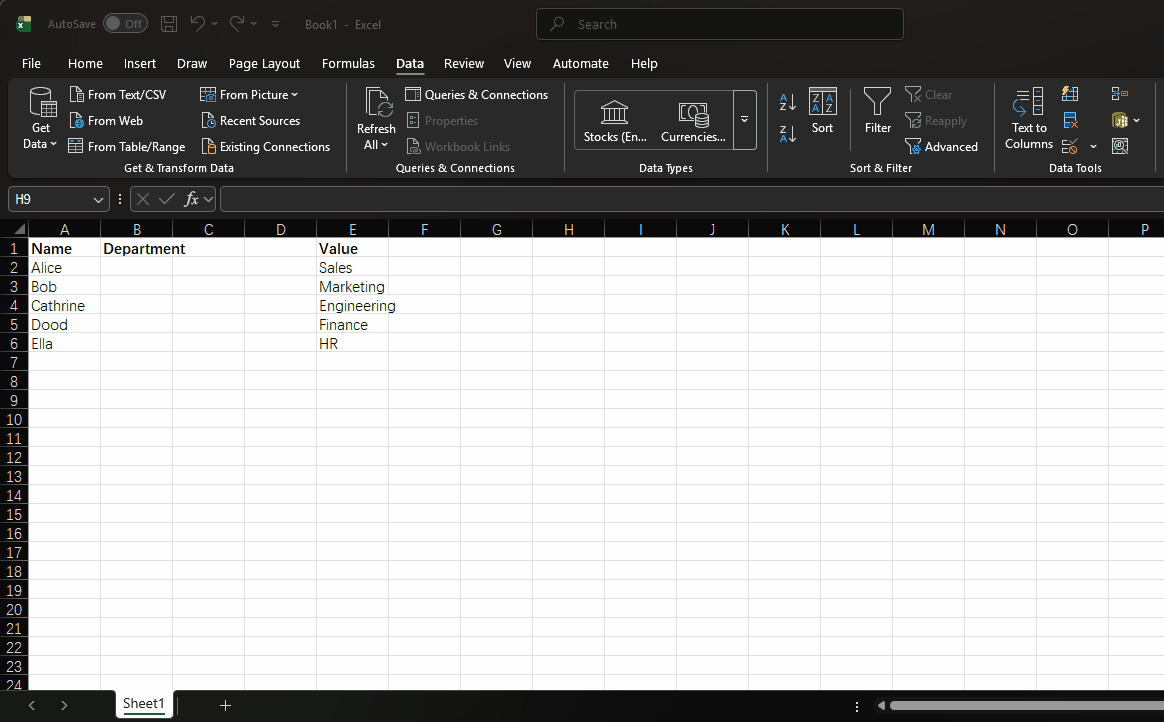1164x722 pixels.
Task: Apply the Filter tool
Action: click(x=877, y=112)
